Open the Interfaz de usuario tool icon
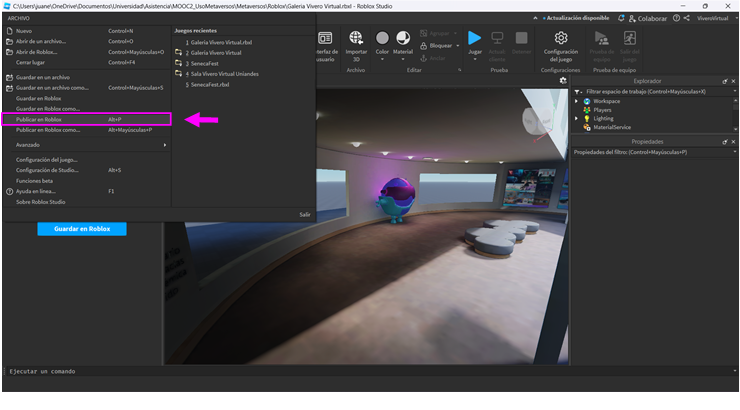The height and width of the screenshot is (410, 740). click(x=325, y=38)
